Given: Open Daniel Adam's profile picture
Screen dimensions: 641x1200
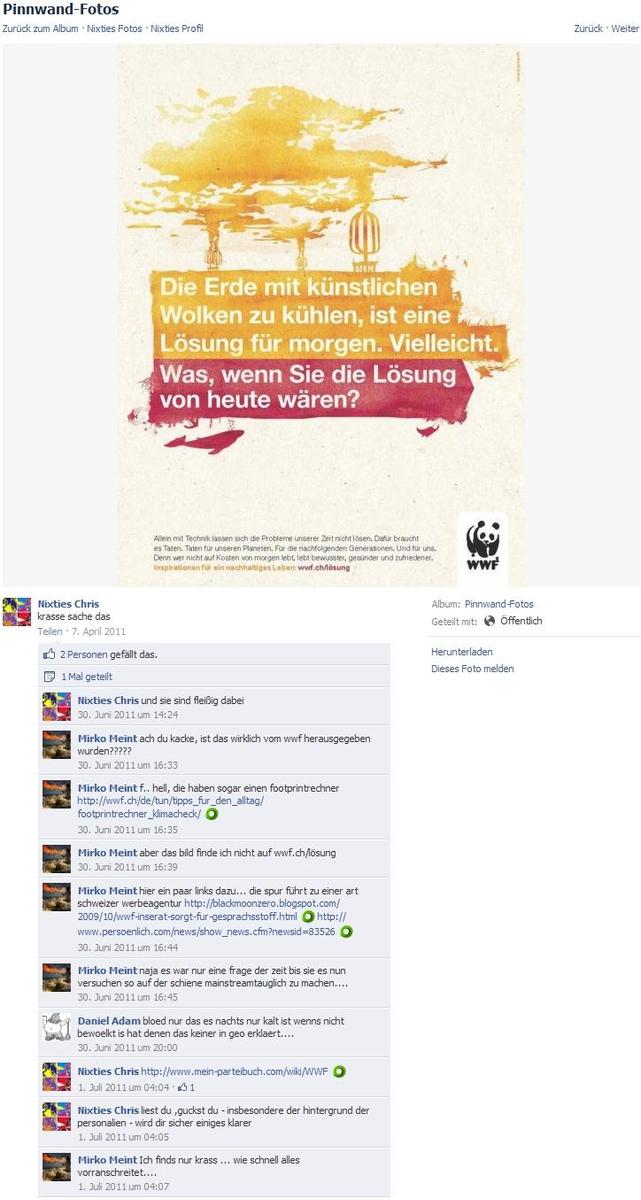Looking at the screenshot, I should click(x=56, y=1027).
